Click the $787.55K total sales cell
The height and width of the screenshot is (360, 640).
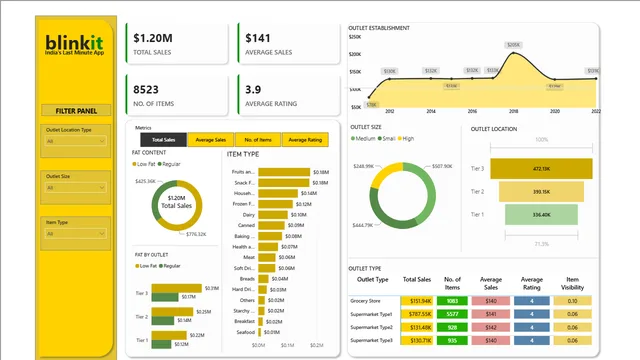coord(417,314)
